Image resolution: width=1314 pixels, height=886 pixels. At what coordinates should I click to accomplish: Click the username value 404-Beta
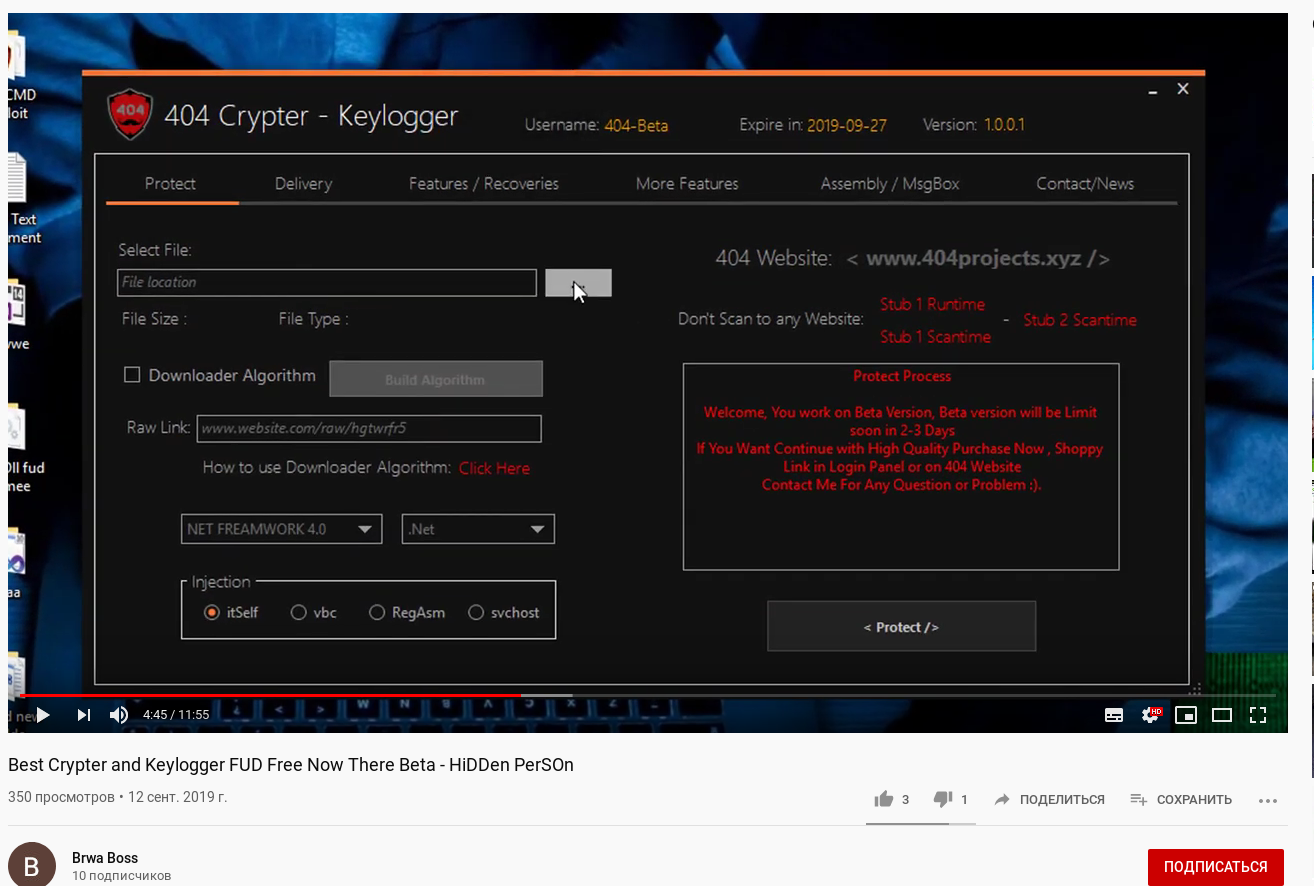point(636,126)
